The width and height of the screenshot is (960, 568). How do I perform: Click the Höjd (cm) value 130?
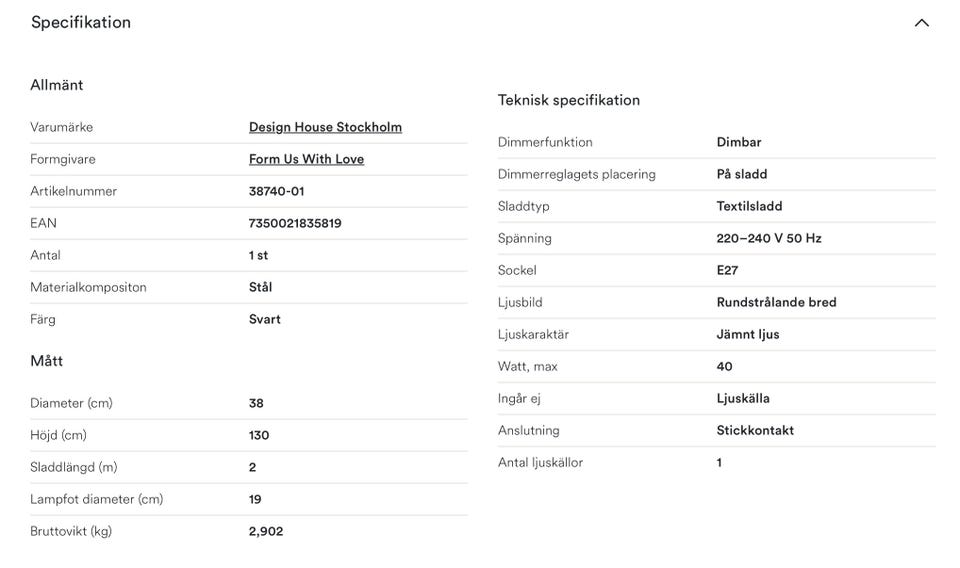coord(259,435)
